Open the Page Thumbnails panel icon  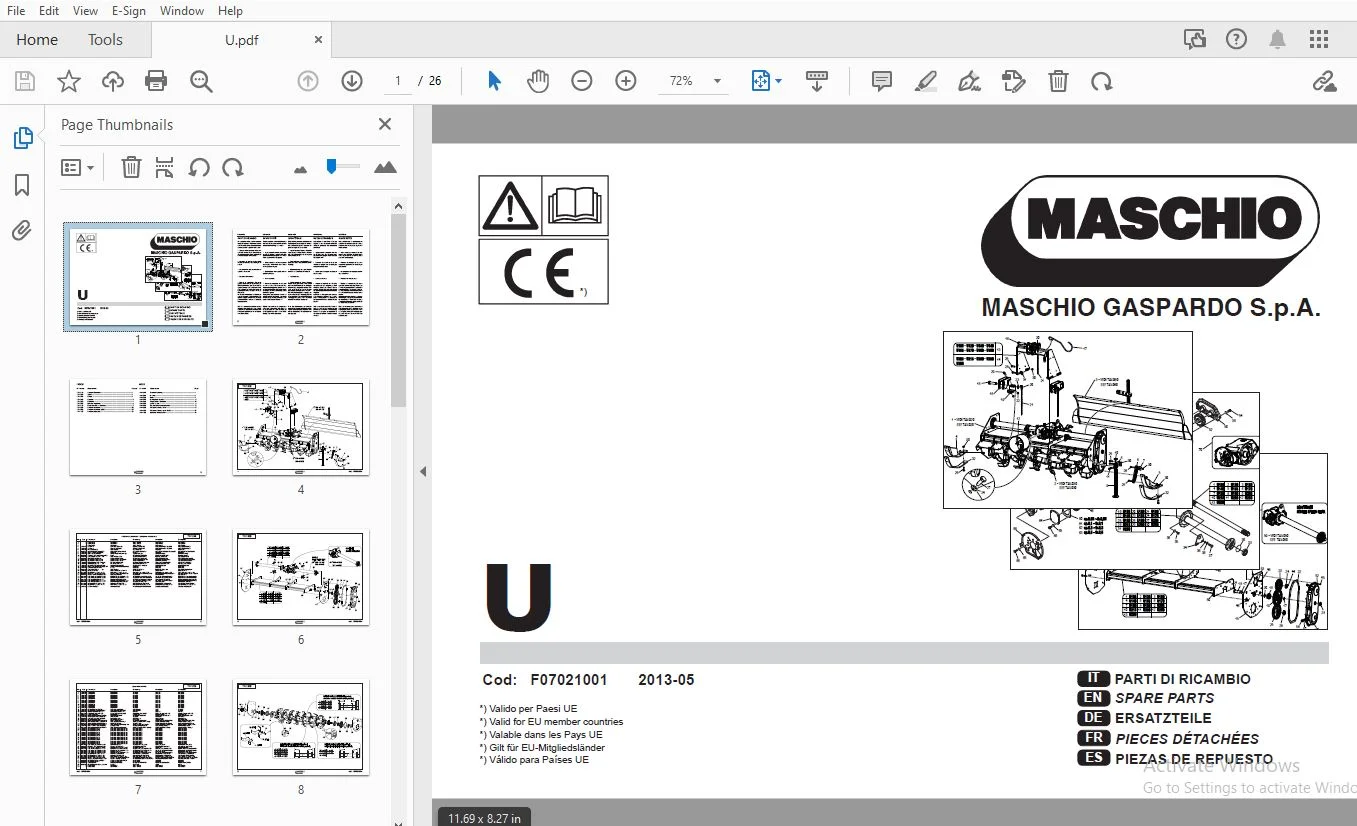(22, 138)
